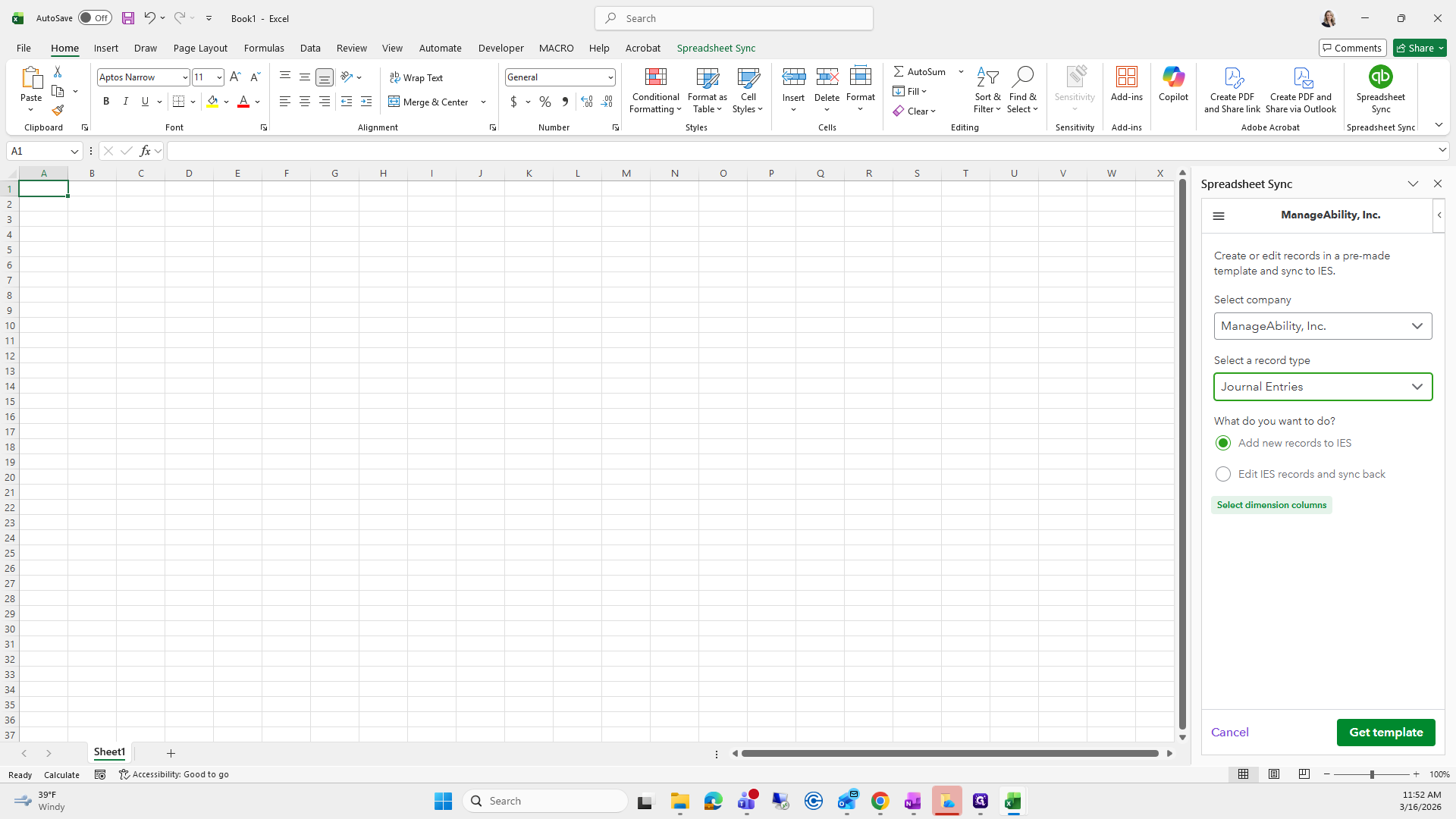Click the Merge & Center icon

click(x=429, y=102)
